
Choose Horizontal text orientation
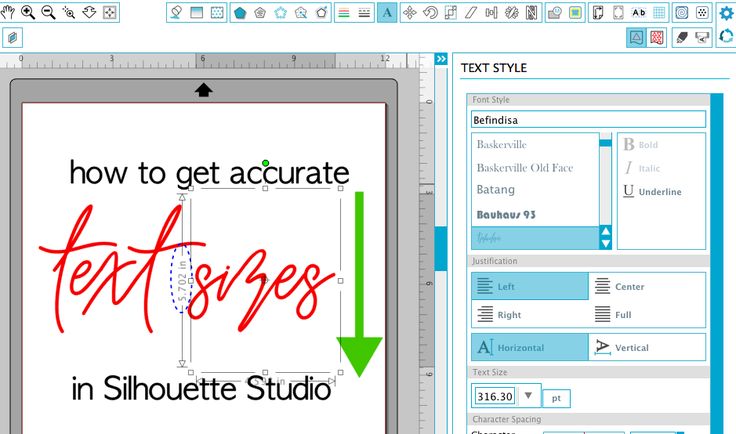coord(530,347)
